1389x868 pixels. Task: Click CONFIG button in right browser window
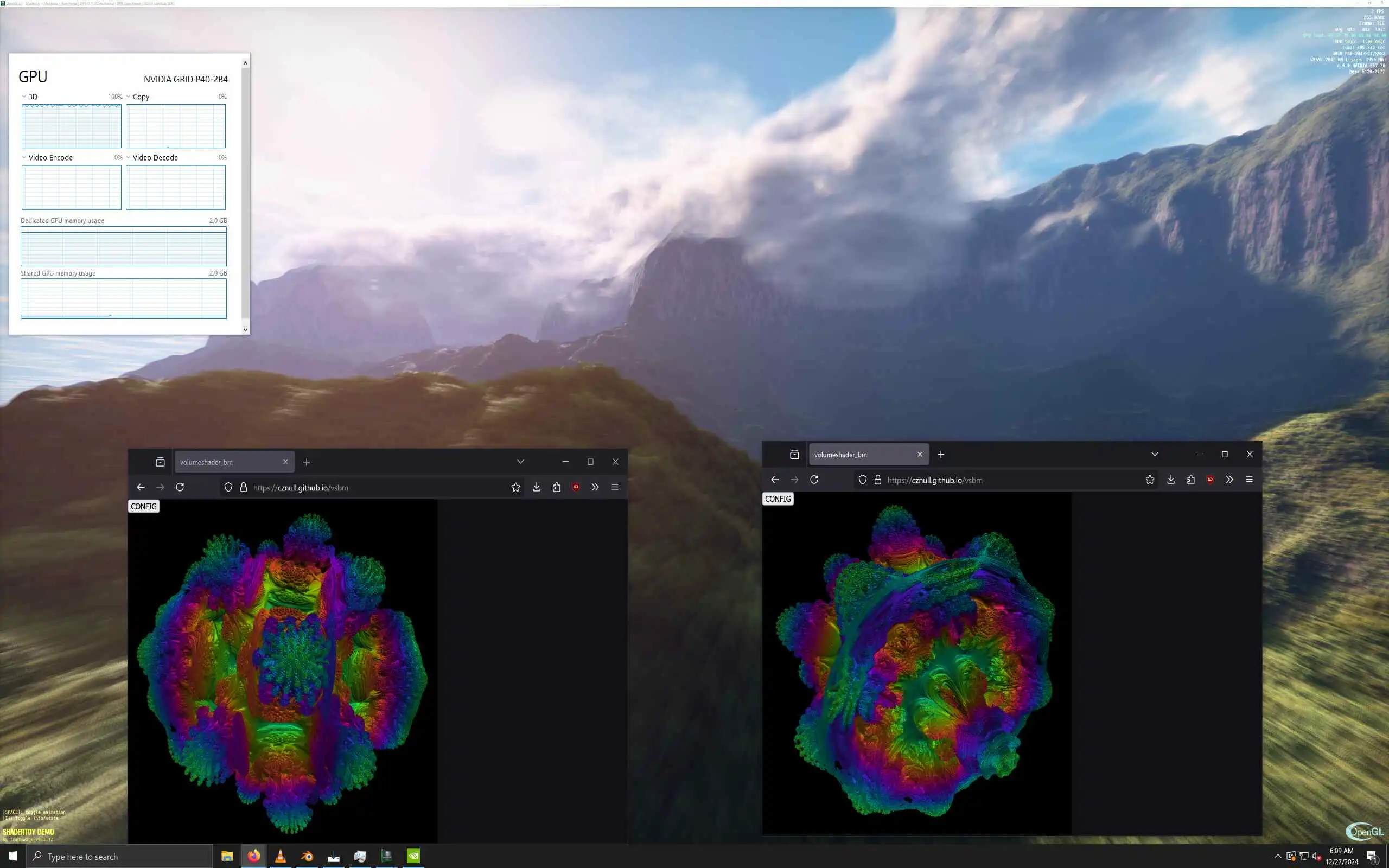pyautogui.click(x=778, y=499)
